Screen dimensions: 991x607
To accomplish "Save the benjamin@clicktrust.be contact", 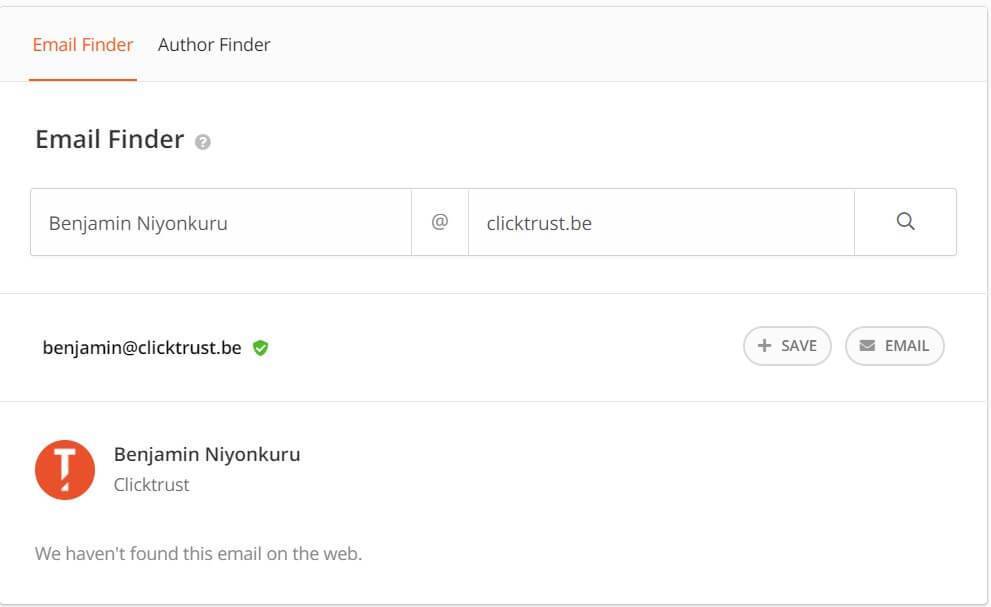I will pyautogui.click(x=787, y=346).
